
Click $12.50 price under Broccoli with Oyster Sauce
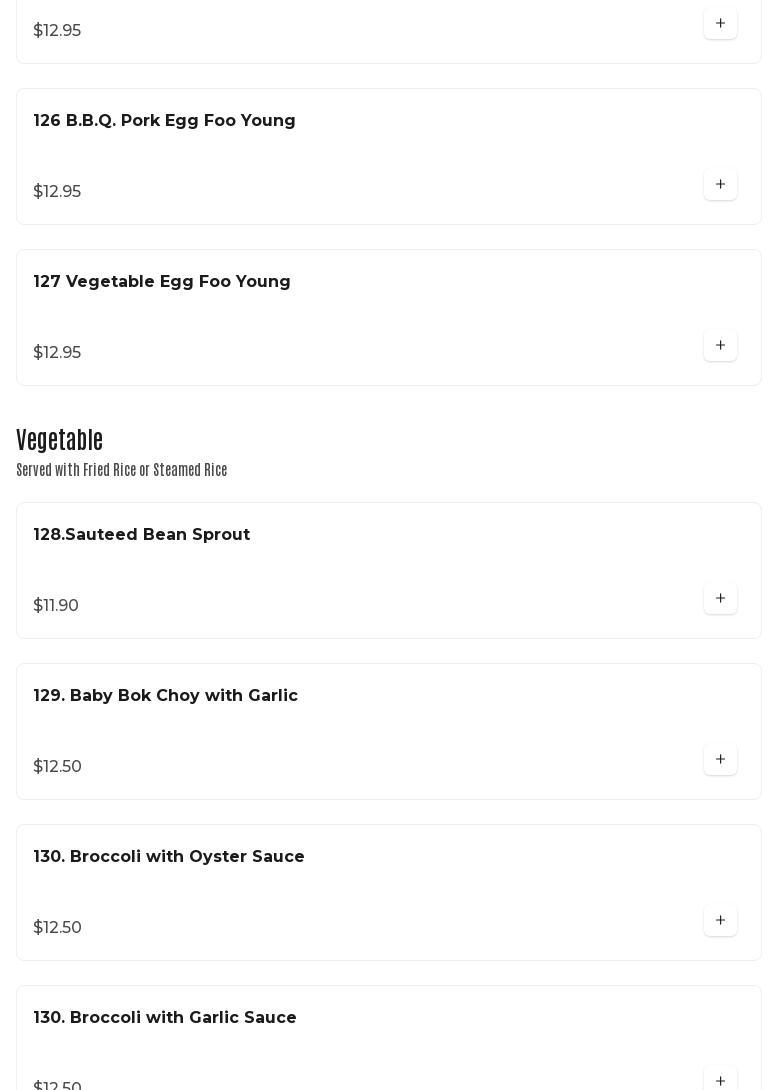click(58, 928)
